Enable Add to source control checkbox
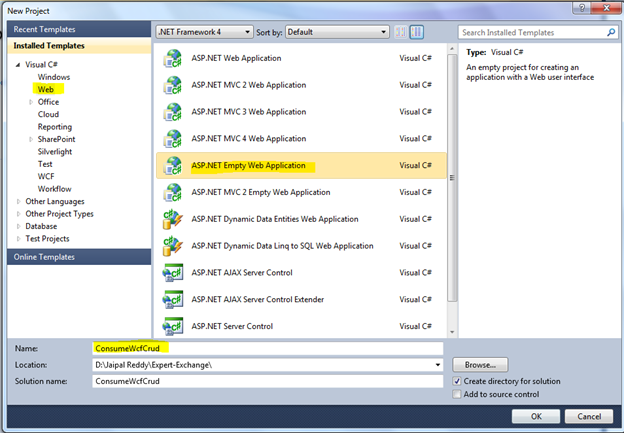 [457, 394]
